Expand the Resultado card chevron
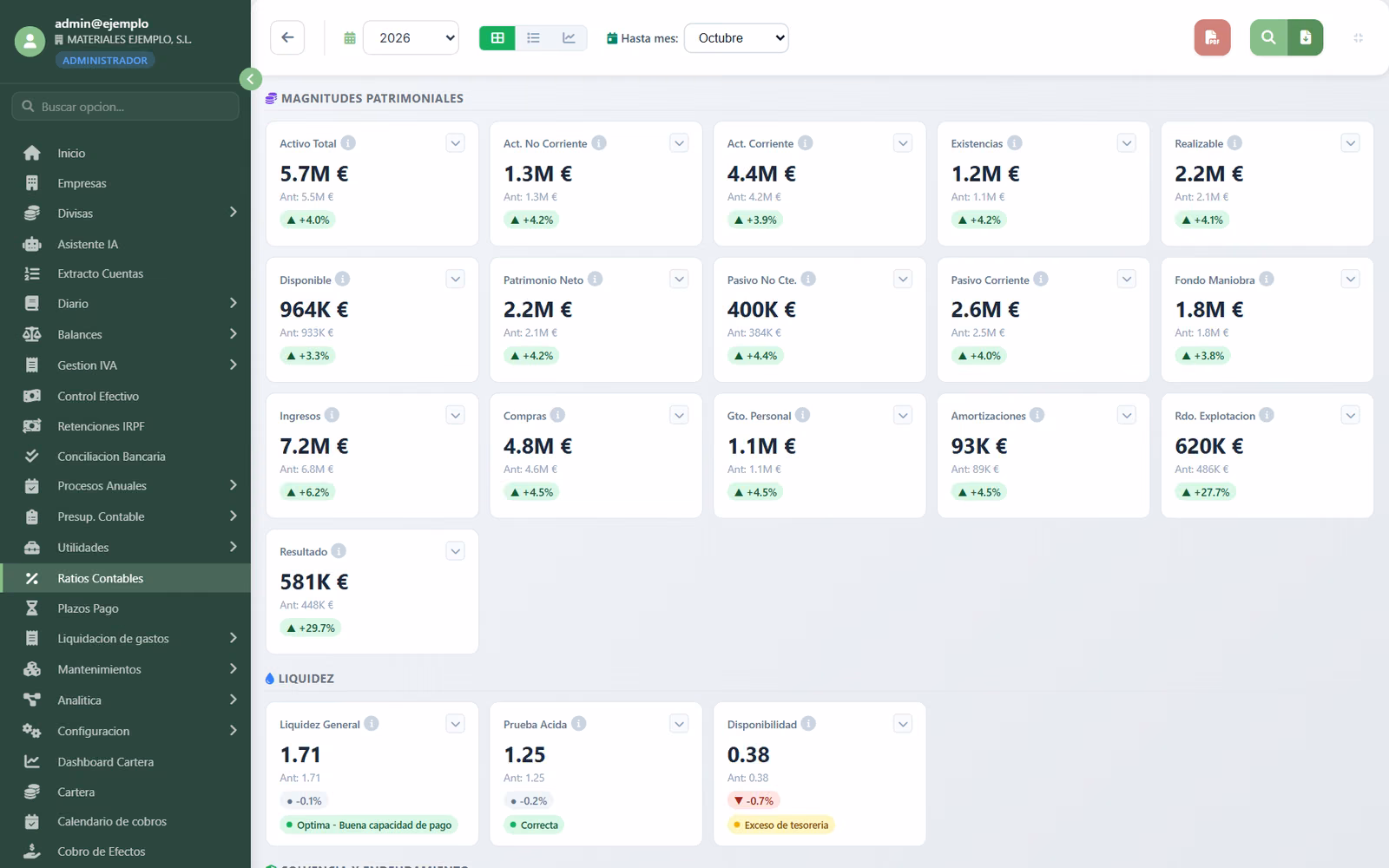The width and height of the screenshot is (1389, 868). [456, 551]
